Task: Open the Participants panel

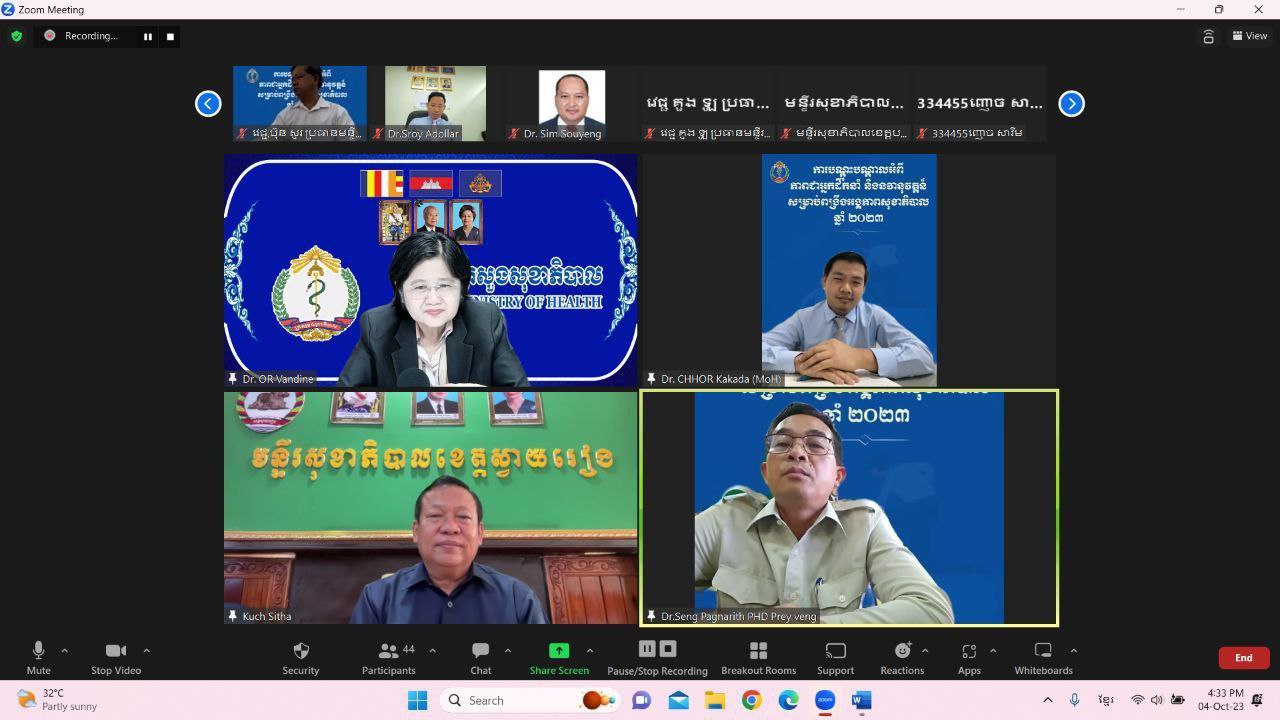Action: [389, 652]
